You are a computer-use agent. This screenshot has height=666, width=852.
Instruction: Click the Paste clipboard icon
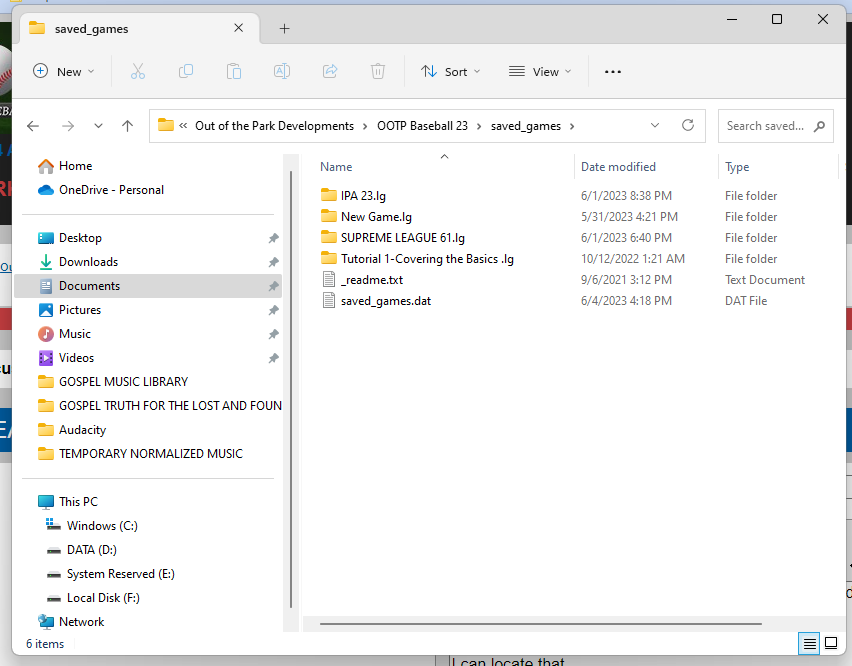[234, 71]
